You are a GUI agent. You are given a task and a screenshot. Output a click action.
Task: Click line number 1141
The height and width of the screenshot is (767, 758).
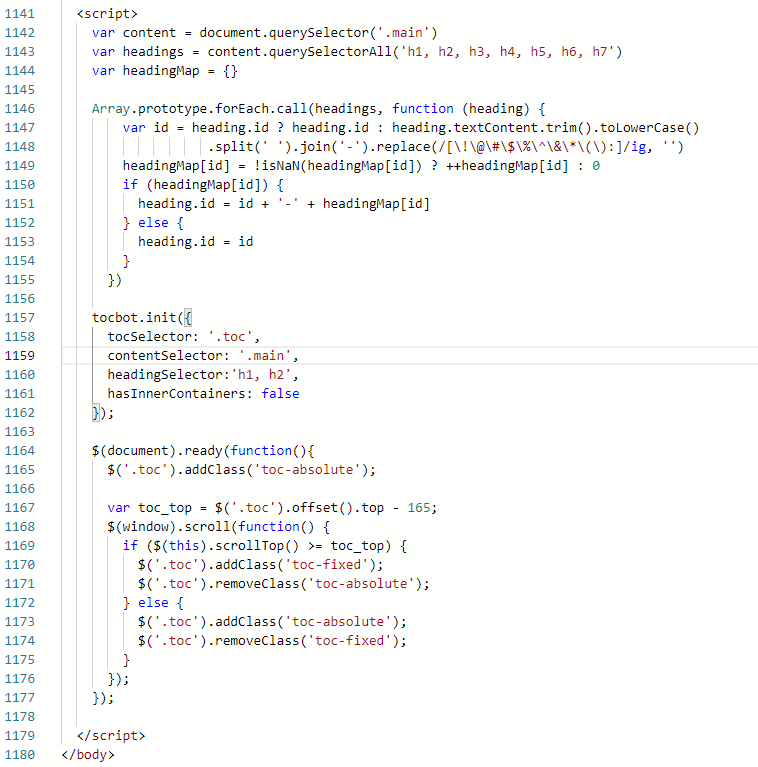[x=20, y=14]
